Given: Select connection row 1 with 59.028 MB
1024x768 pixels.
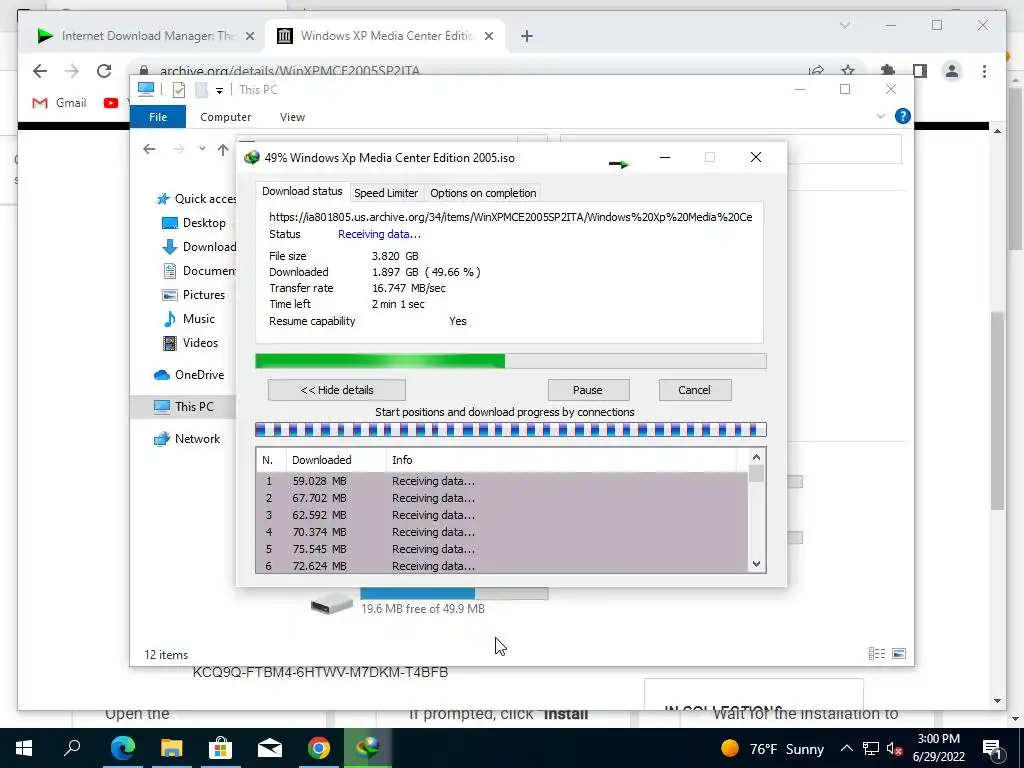Looking at the screenshot, I should coord(502,481).
